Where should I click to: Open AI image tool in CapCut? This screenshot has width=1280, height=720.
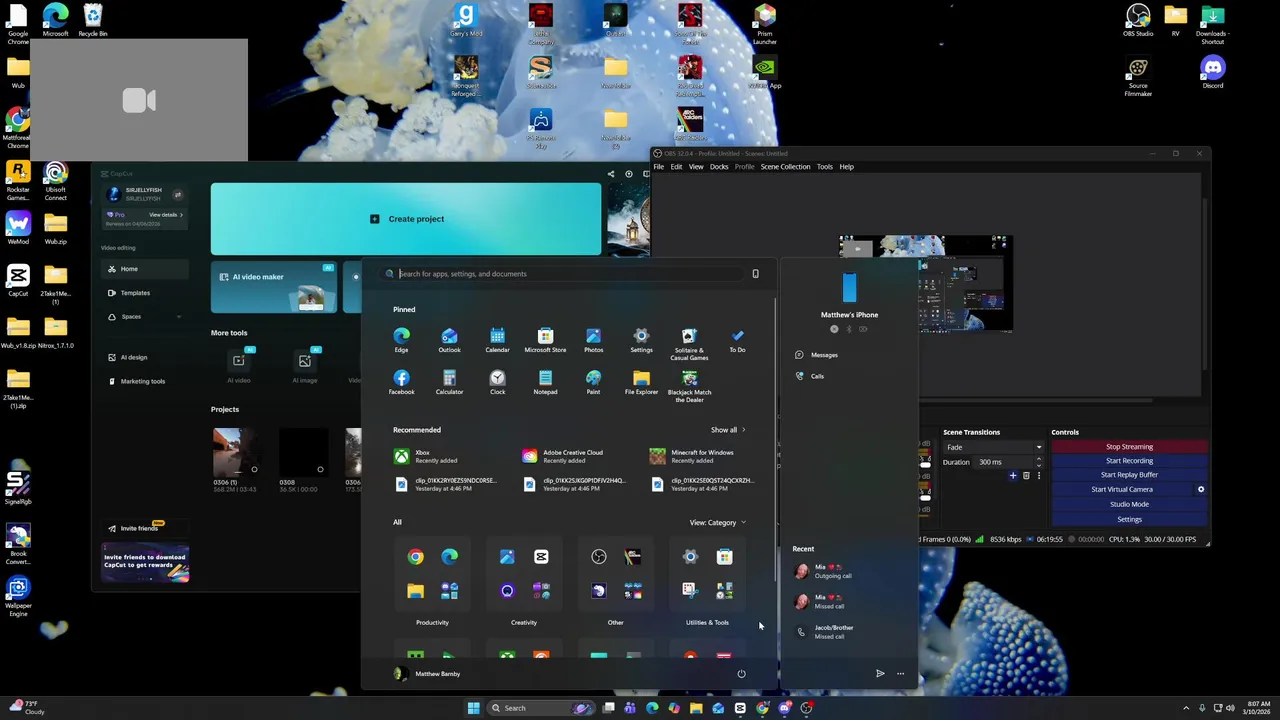click(304, 366)
